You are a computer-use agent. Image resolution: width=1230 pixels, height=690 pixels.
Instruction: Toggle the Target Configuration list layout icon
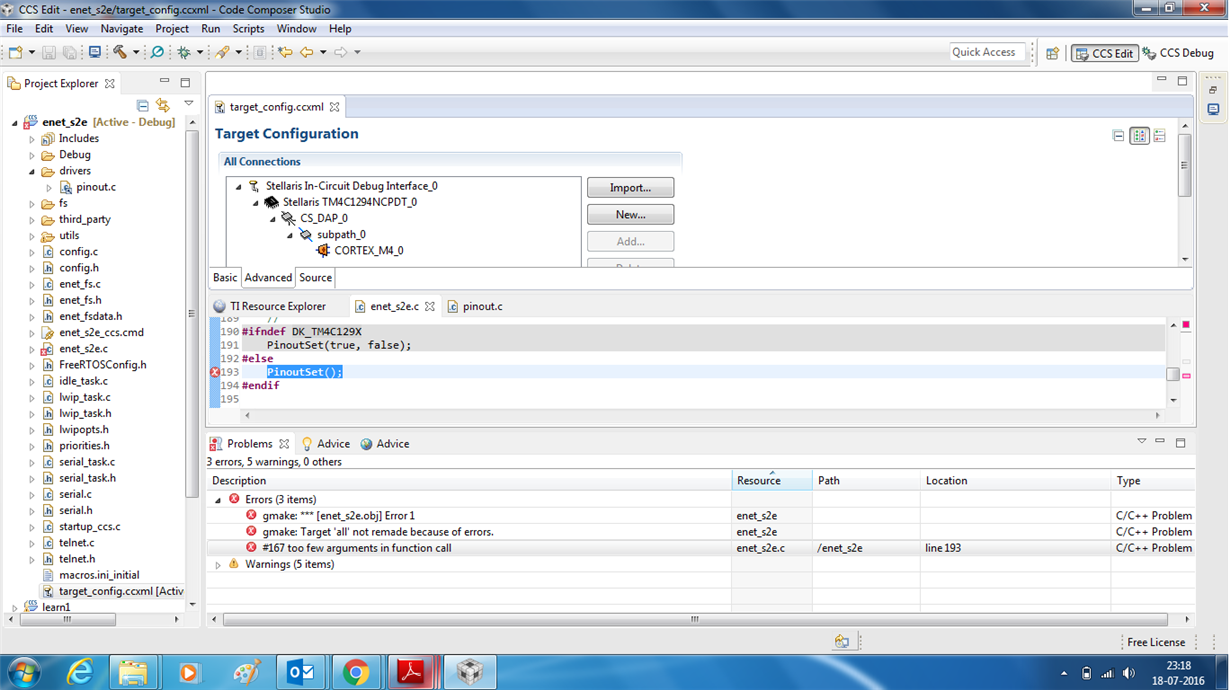click(1159, 136)
